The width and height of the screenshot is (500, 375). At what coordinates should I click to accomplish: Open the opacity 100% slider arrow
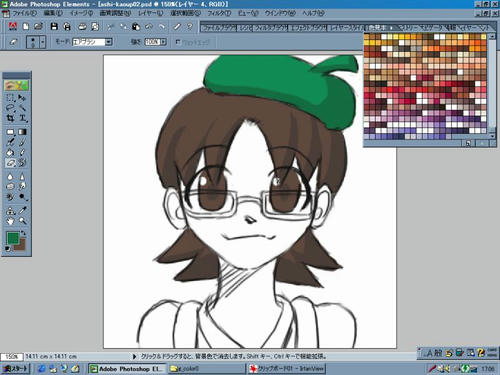click(163, 42)
